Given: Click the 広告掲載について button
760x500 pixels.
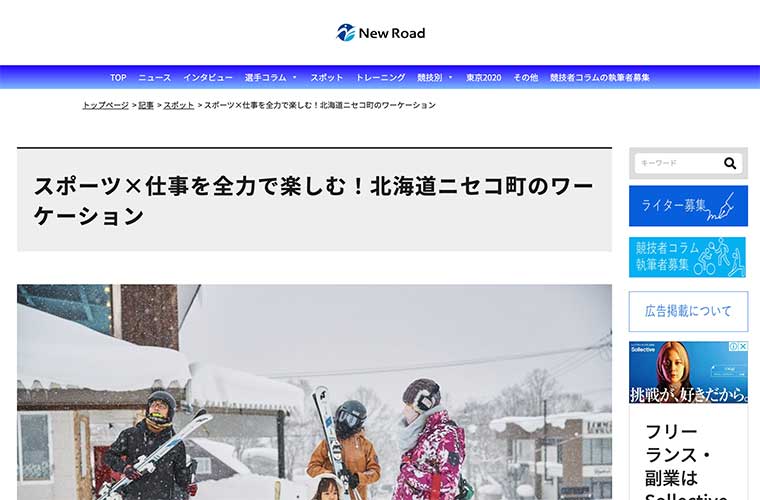Looking at the screenshot, I should 688,312.
